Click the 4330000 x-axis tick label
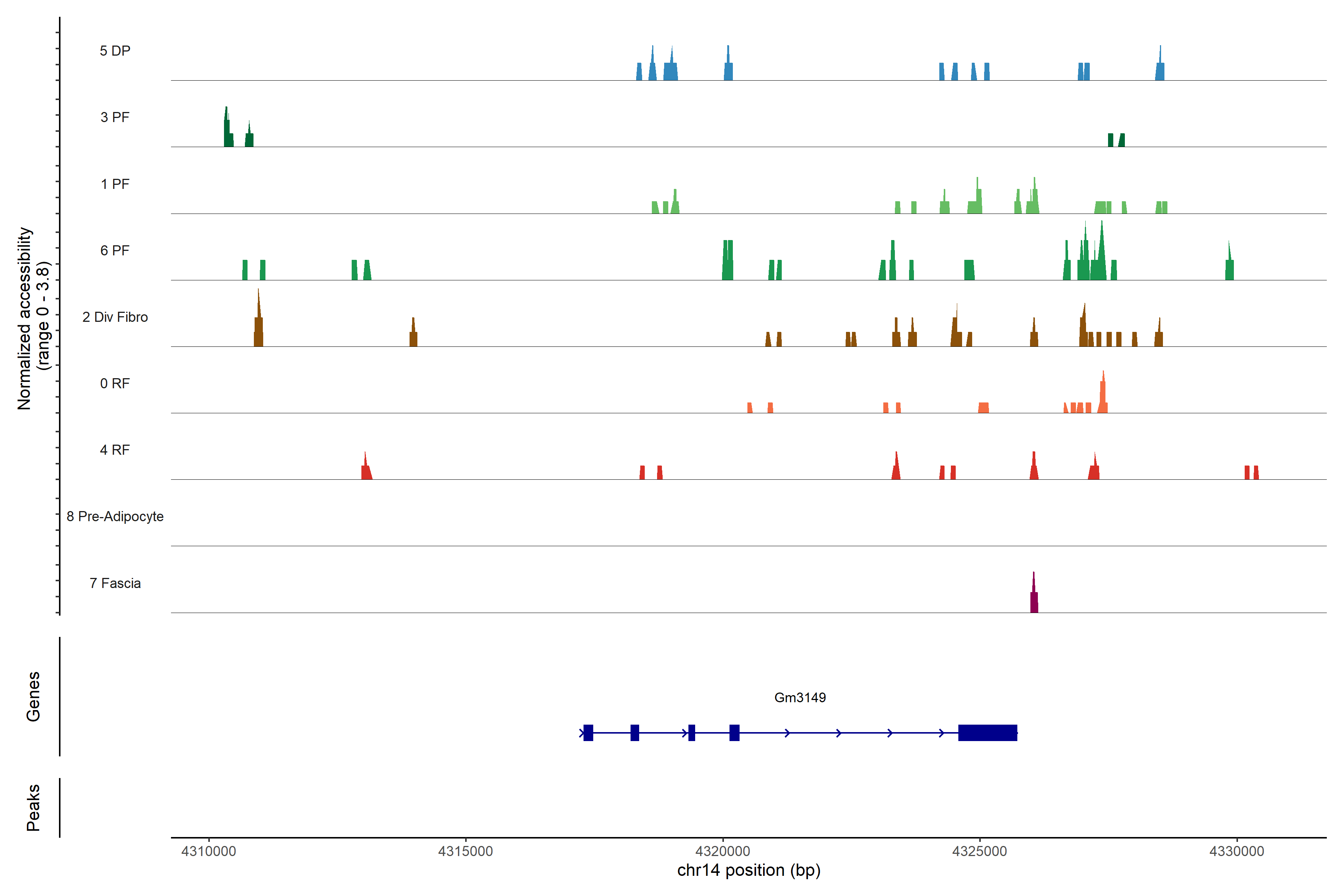The width and height of the screenshot is (1344, 896). [1236, 851]
